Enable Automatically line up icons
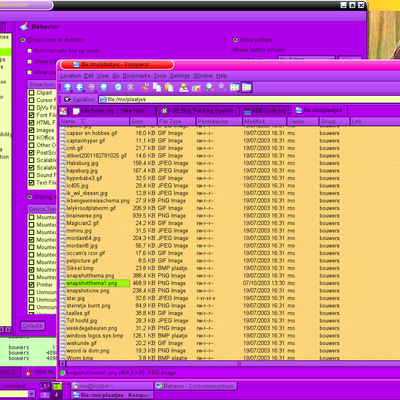Image resolution: width=400 pixels, height=400 pixels. tap(30, 51)
